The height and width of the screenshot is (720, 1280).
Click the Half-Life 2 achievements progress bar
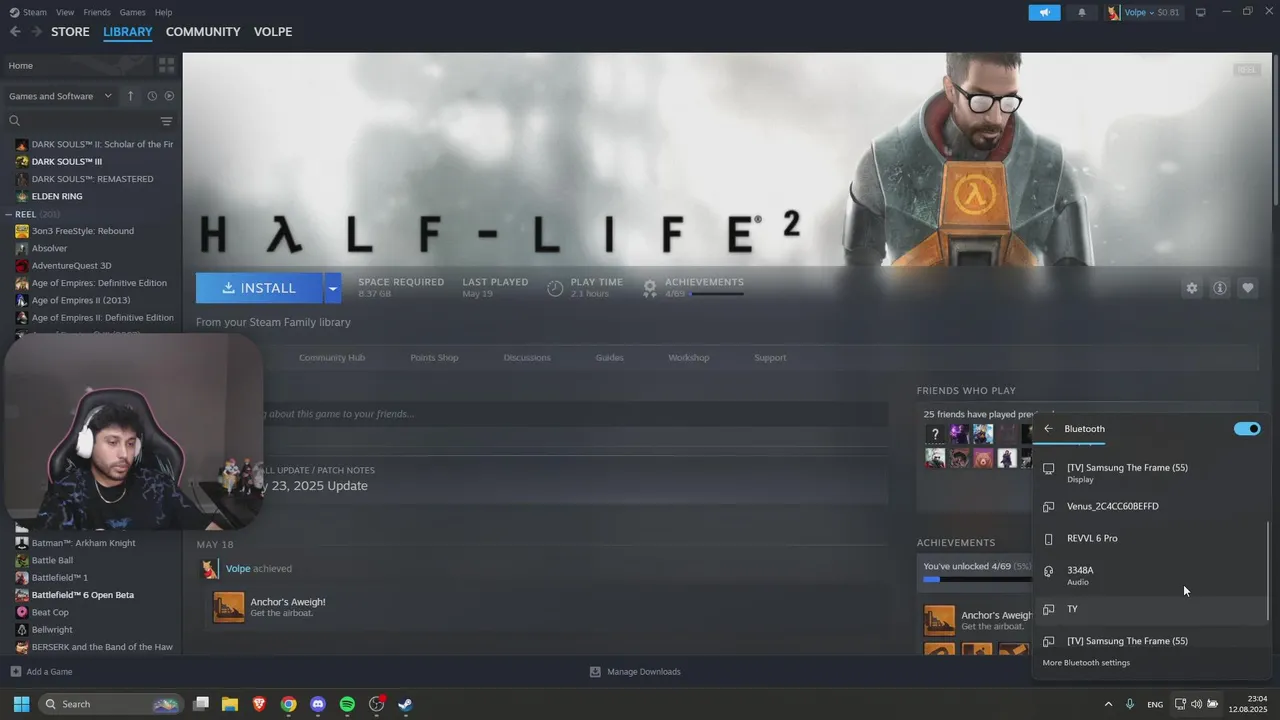(x=716, y=295)
